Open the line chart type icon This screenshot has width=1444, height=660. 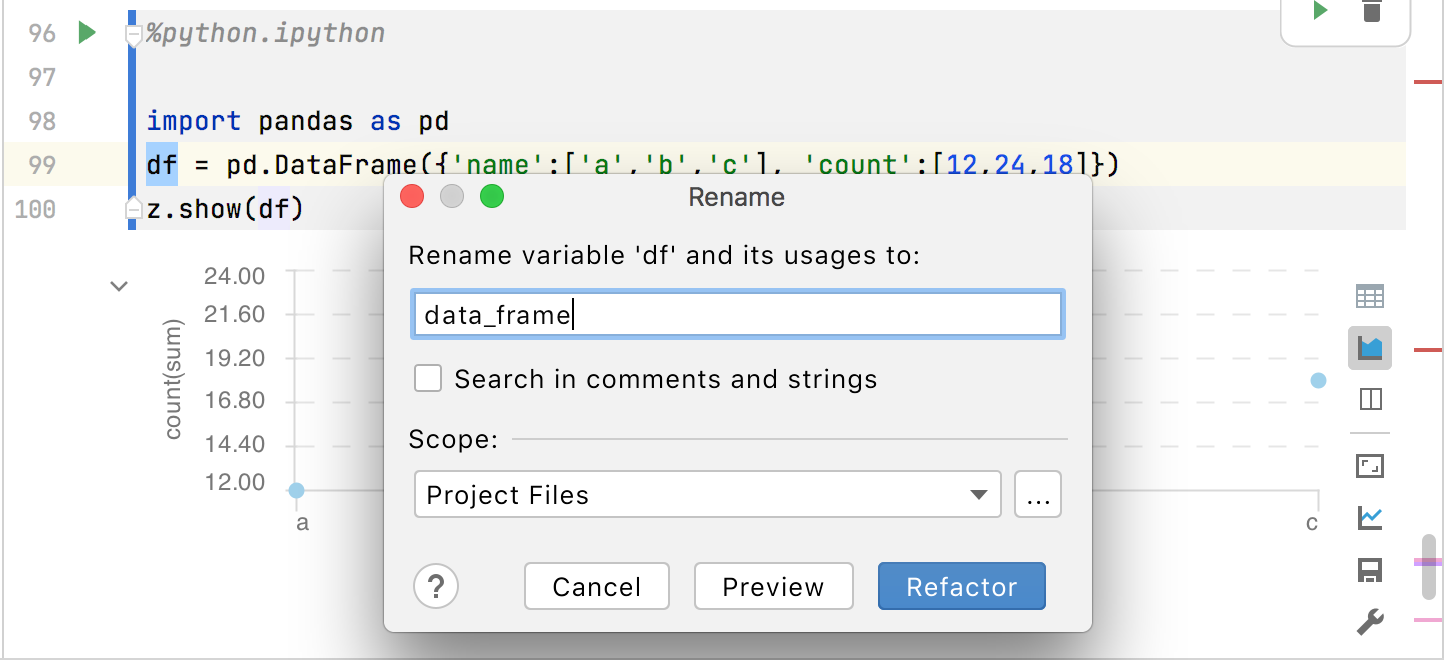(x=1369, y=519)
